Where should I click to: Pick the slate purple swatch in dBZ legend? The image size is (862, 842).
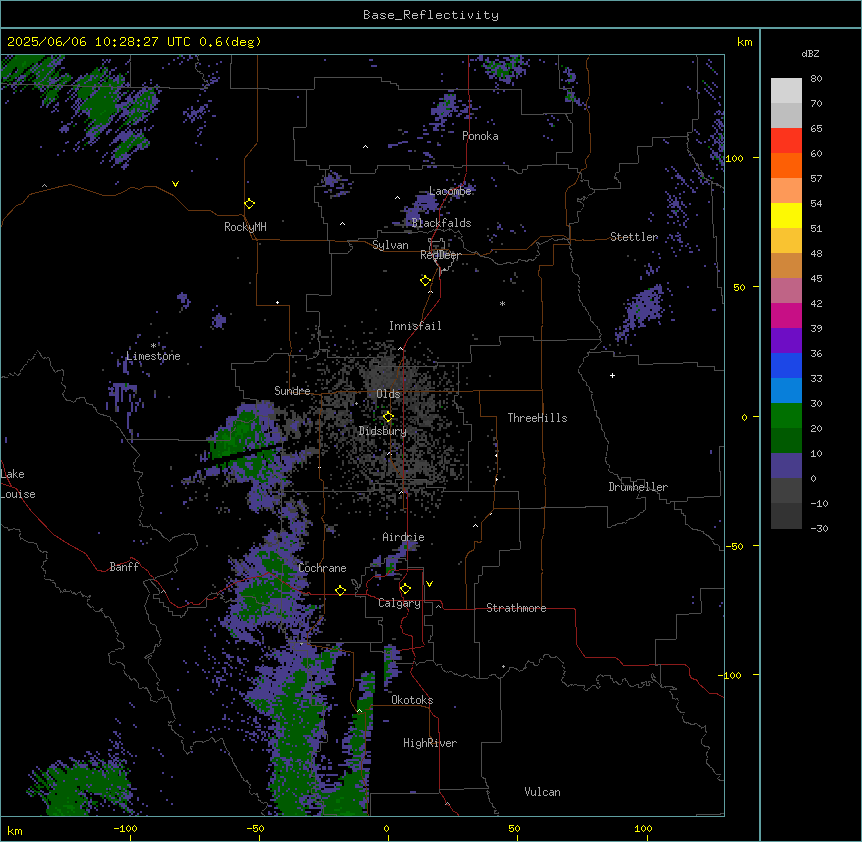click(786, 466)
